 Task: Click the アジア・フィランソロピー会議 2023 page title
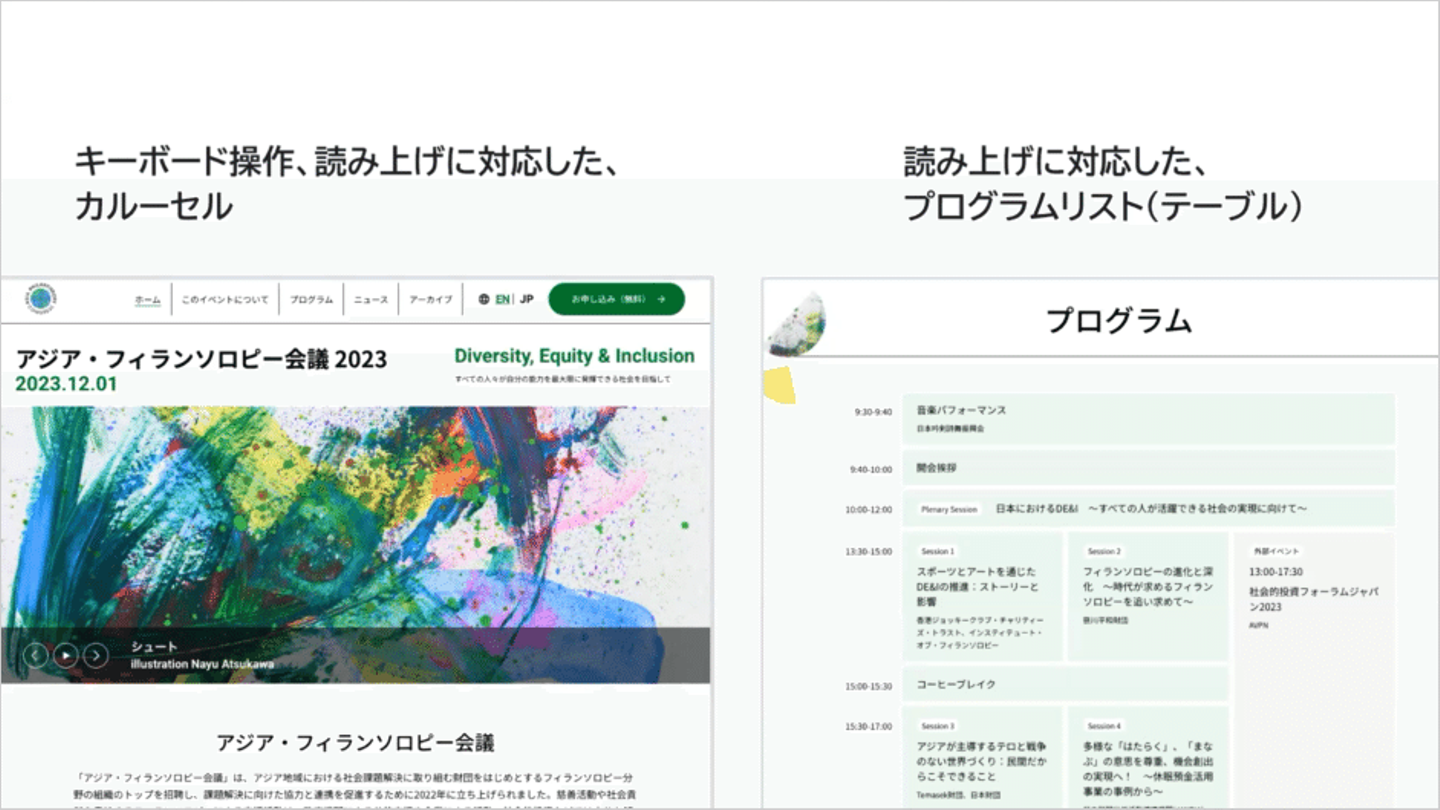pos(201,360)
